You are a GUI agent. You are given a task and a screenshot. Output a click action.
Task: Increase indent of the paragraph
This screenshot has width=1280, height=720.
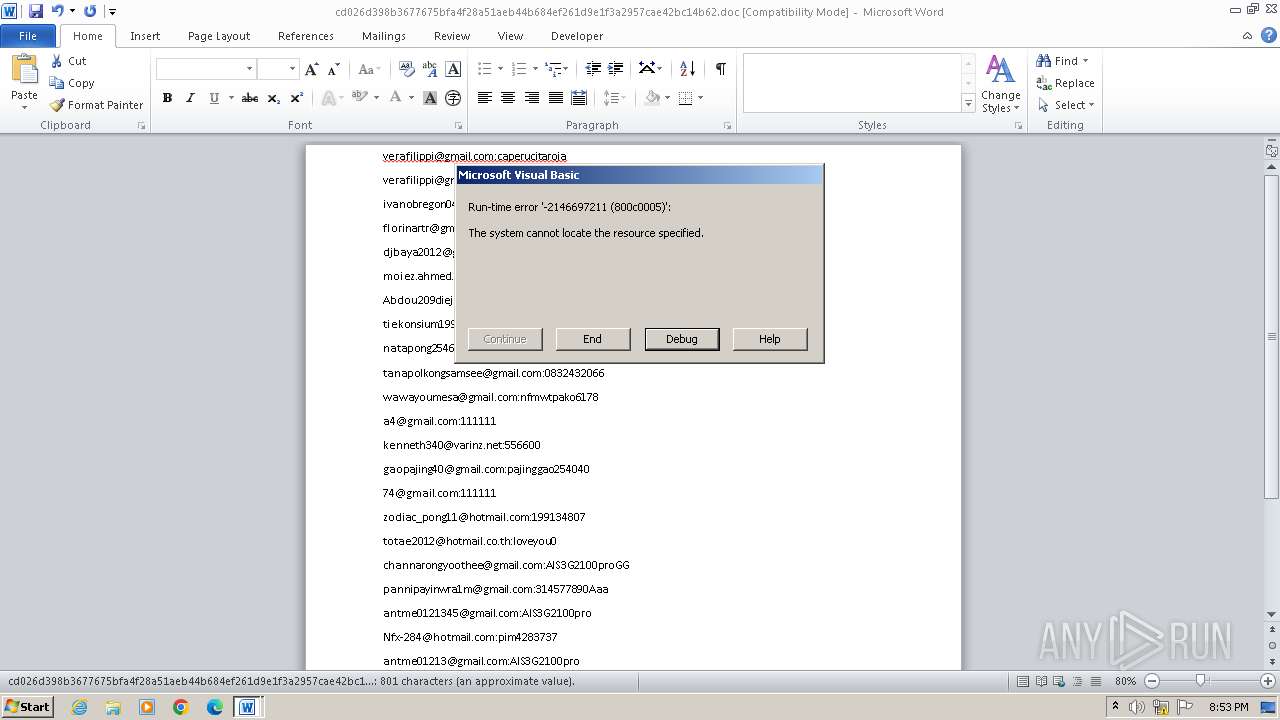(616, 69)
